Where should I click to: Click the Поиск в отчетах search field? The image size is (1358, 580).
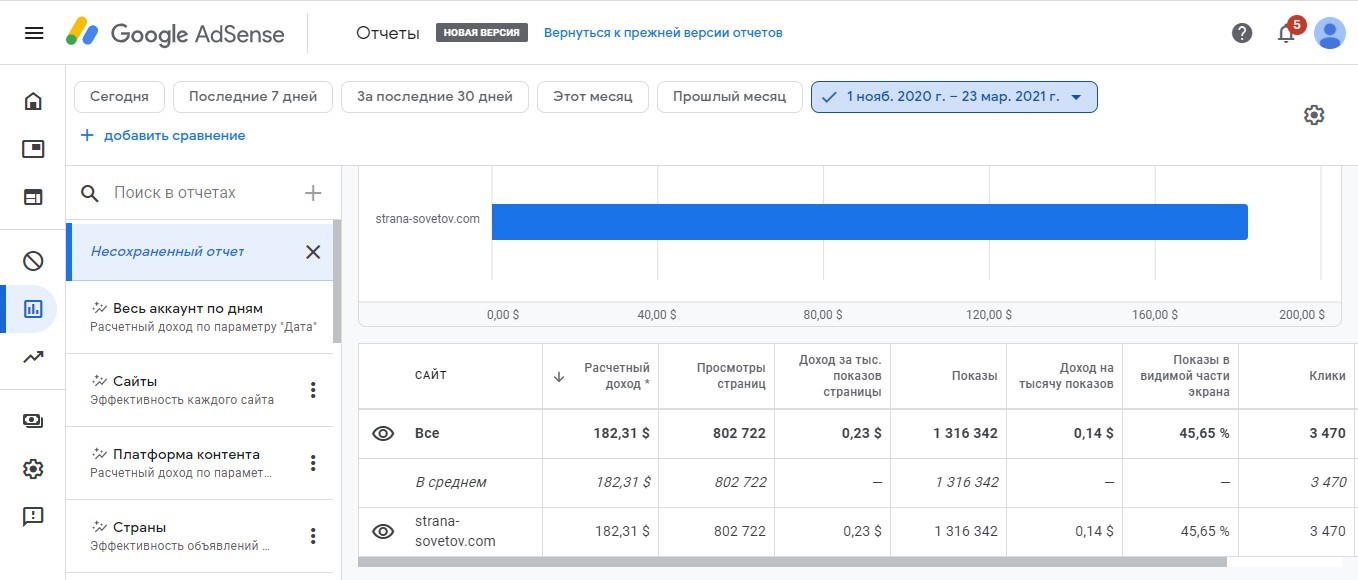coord(200,193)
